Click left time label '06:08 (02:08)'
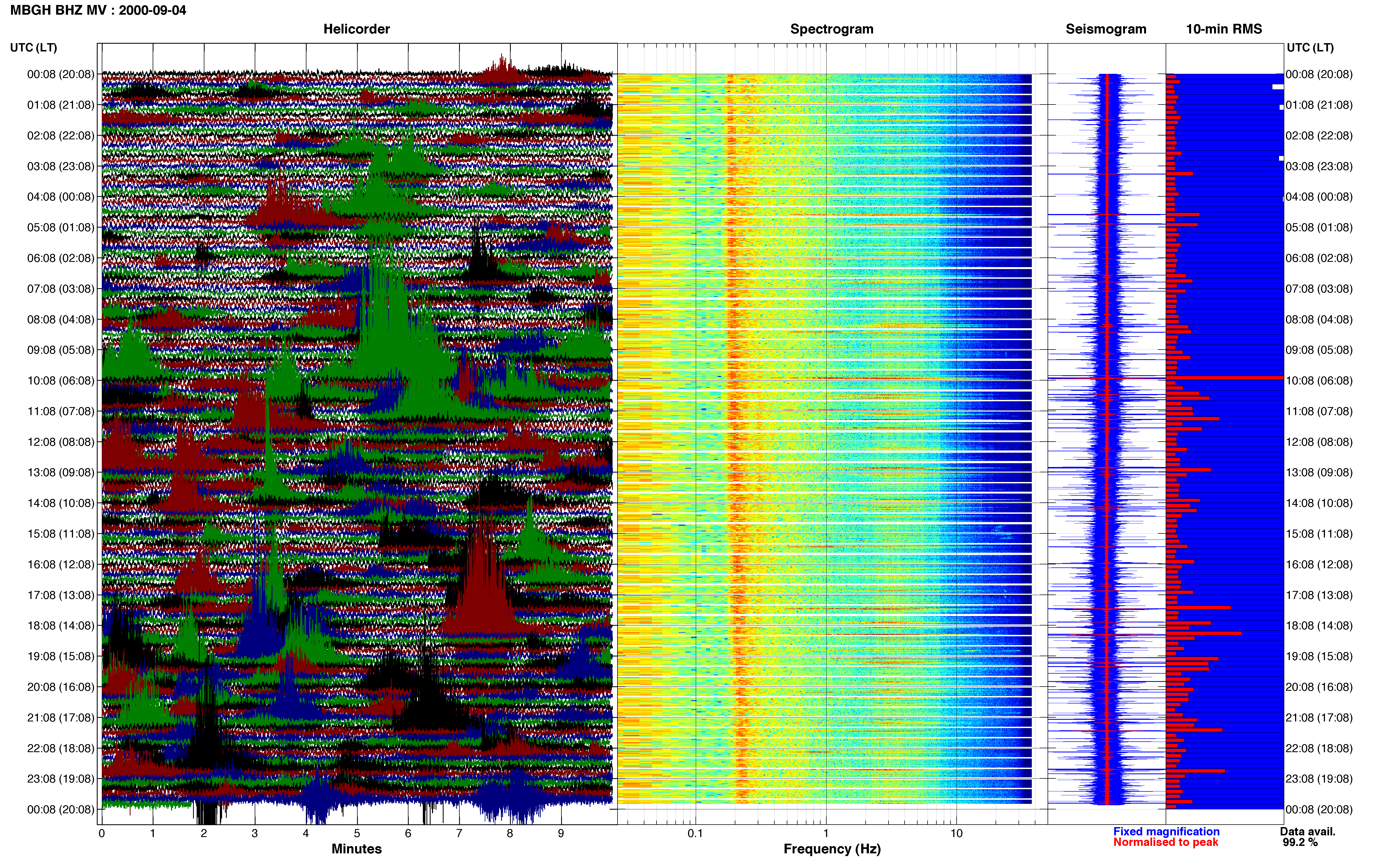The image size is (1388, 868). pyautogui.click(x=61, y=258)
